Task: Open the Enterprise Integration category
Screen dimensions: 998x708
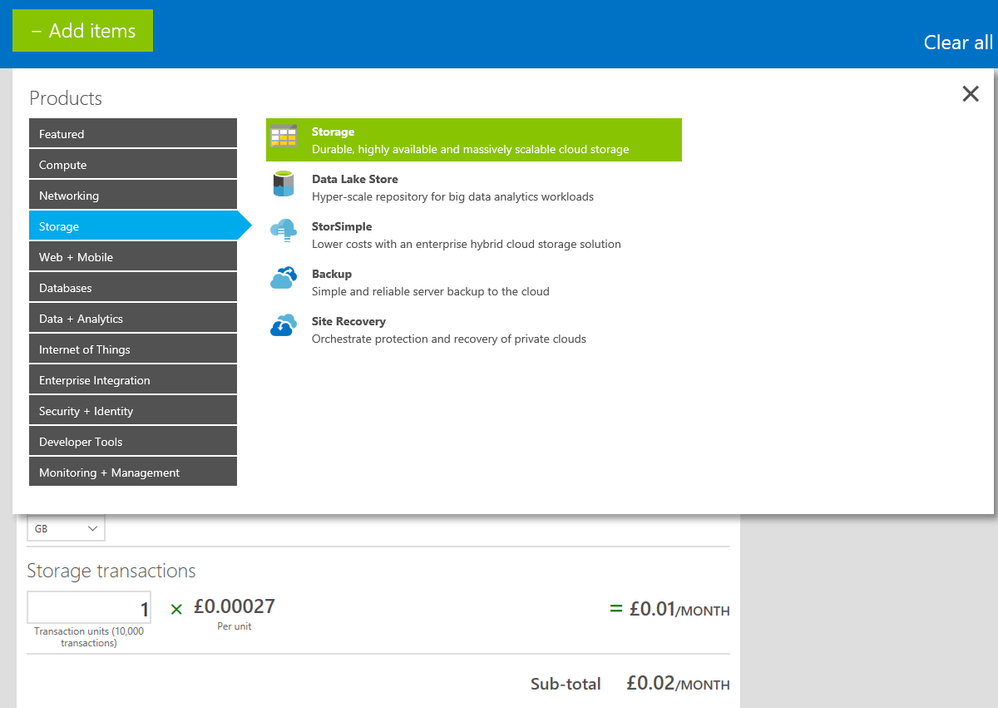Action: pos(133,379)
